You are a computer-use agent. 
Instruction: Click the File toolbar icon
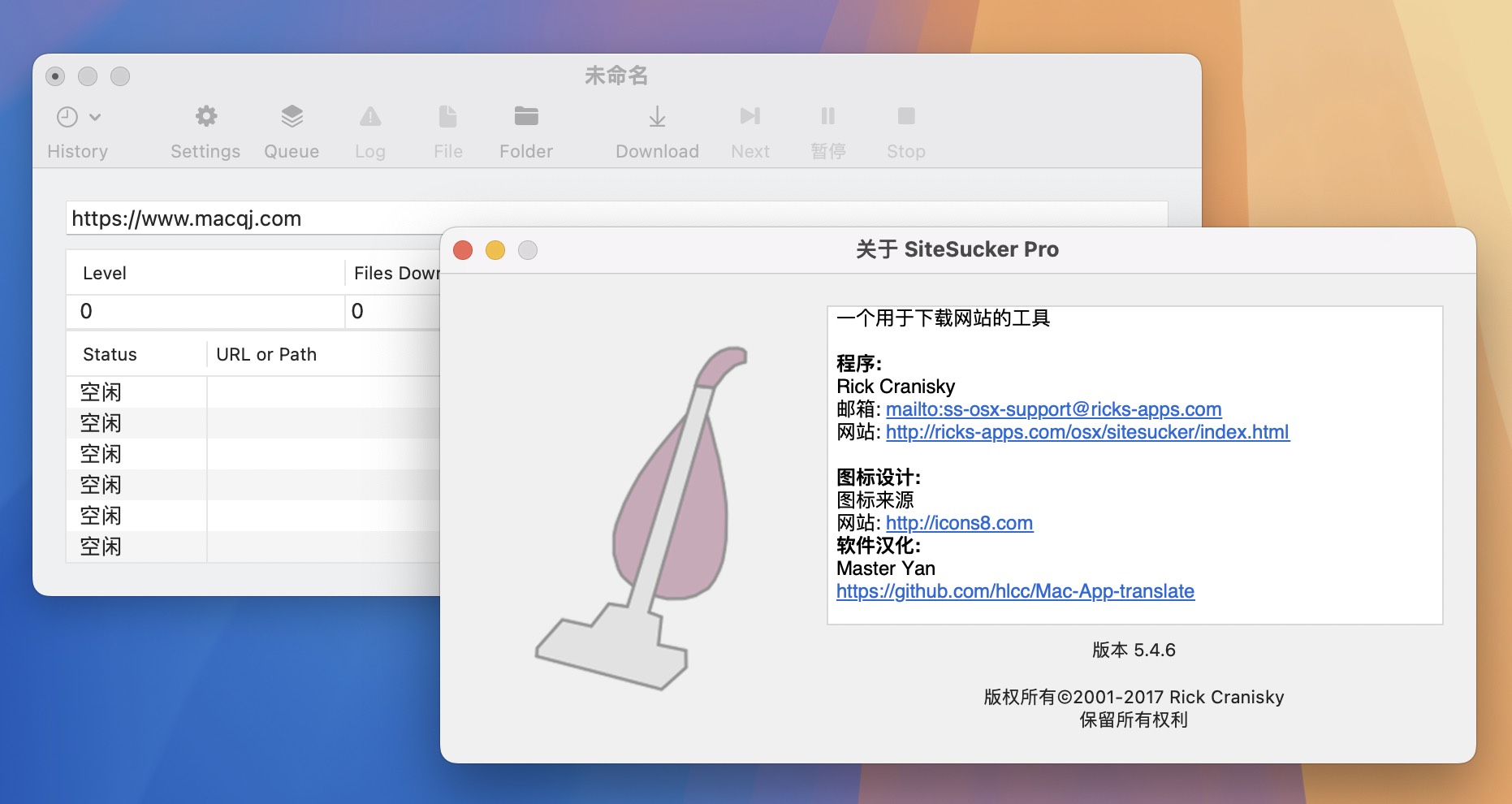click(448, 116)
